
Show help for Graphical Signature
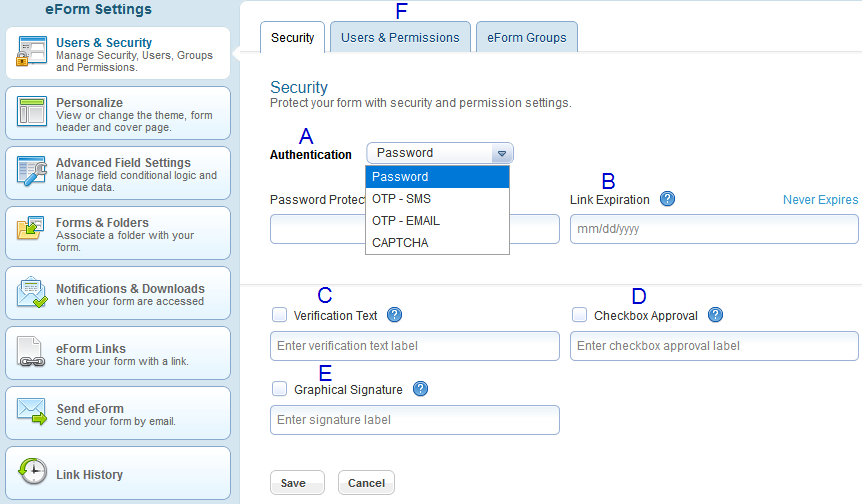tap(421, 389)
